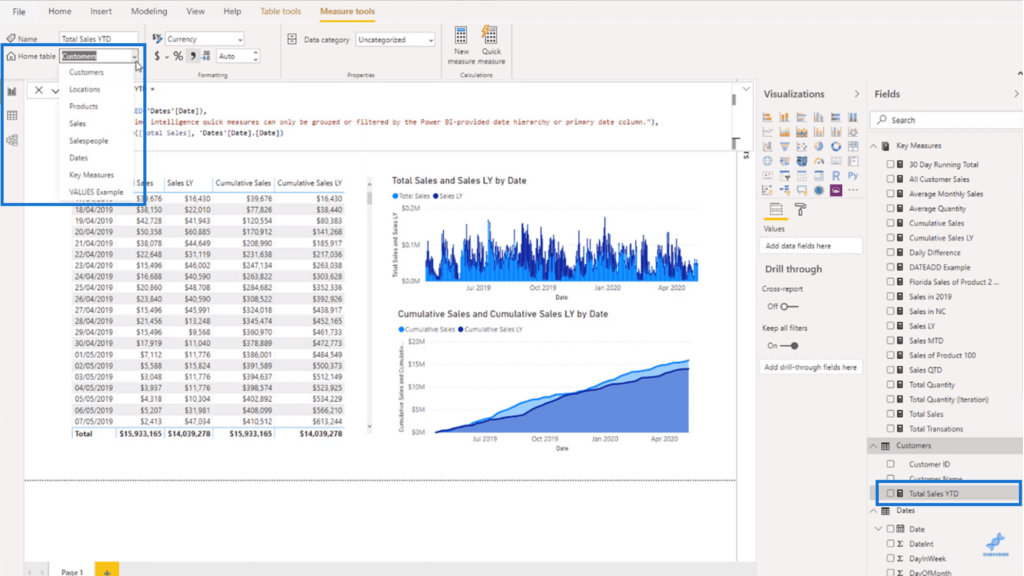Cancel the formula edit with X

click(x=39, y=90)
